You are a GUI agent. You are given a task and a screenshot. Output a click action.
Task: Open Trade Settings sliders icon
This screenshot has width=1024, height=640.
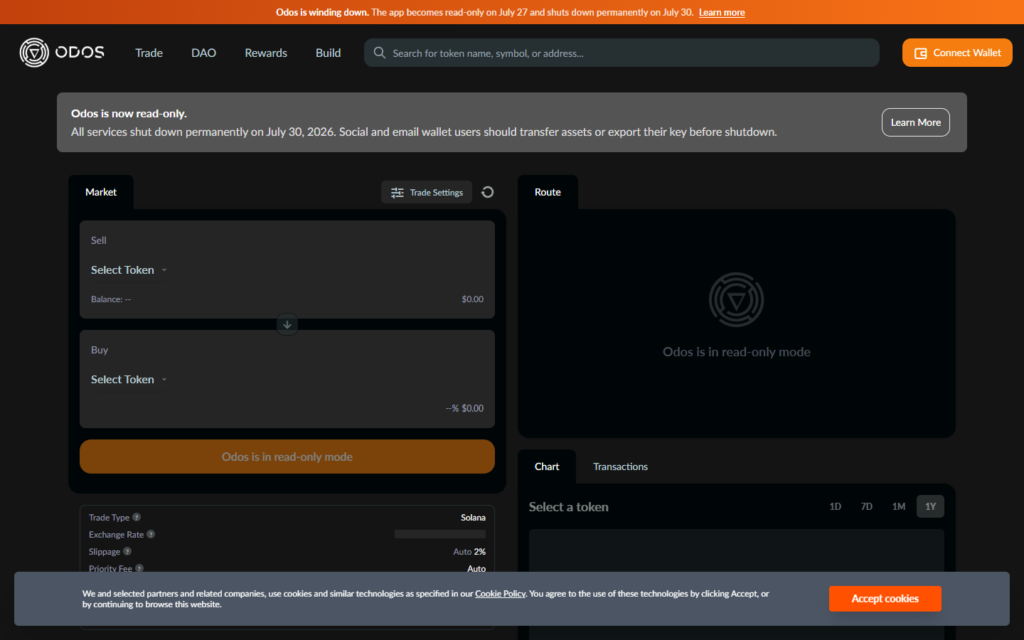point(397,193)
